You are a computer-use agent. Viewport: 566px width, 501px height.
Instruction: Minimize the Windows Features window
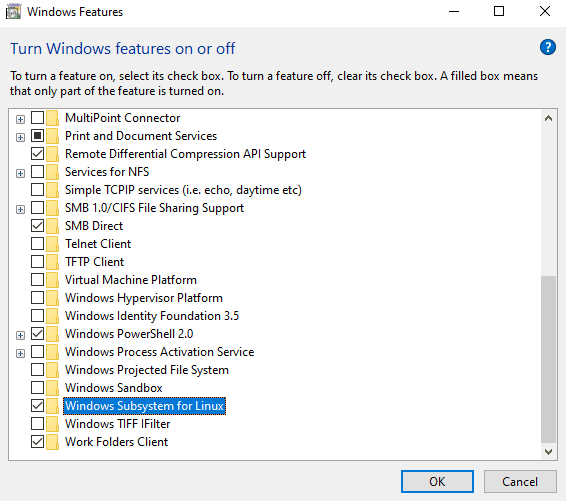pyautogui.click(x=454, y=12)
